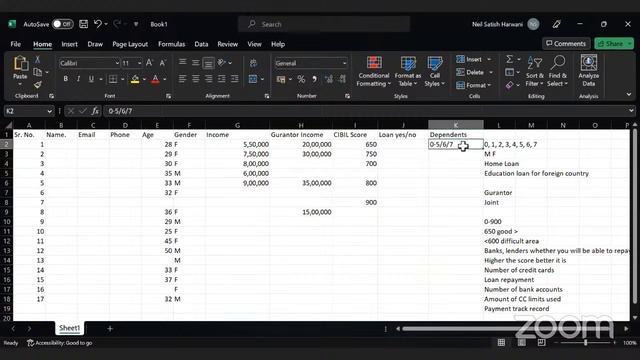Image resolution: width=640 pixels, height=360 pixels.
Task: Apply red Font Color swatch
Action: 155,79
